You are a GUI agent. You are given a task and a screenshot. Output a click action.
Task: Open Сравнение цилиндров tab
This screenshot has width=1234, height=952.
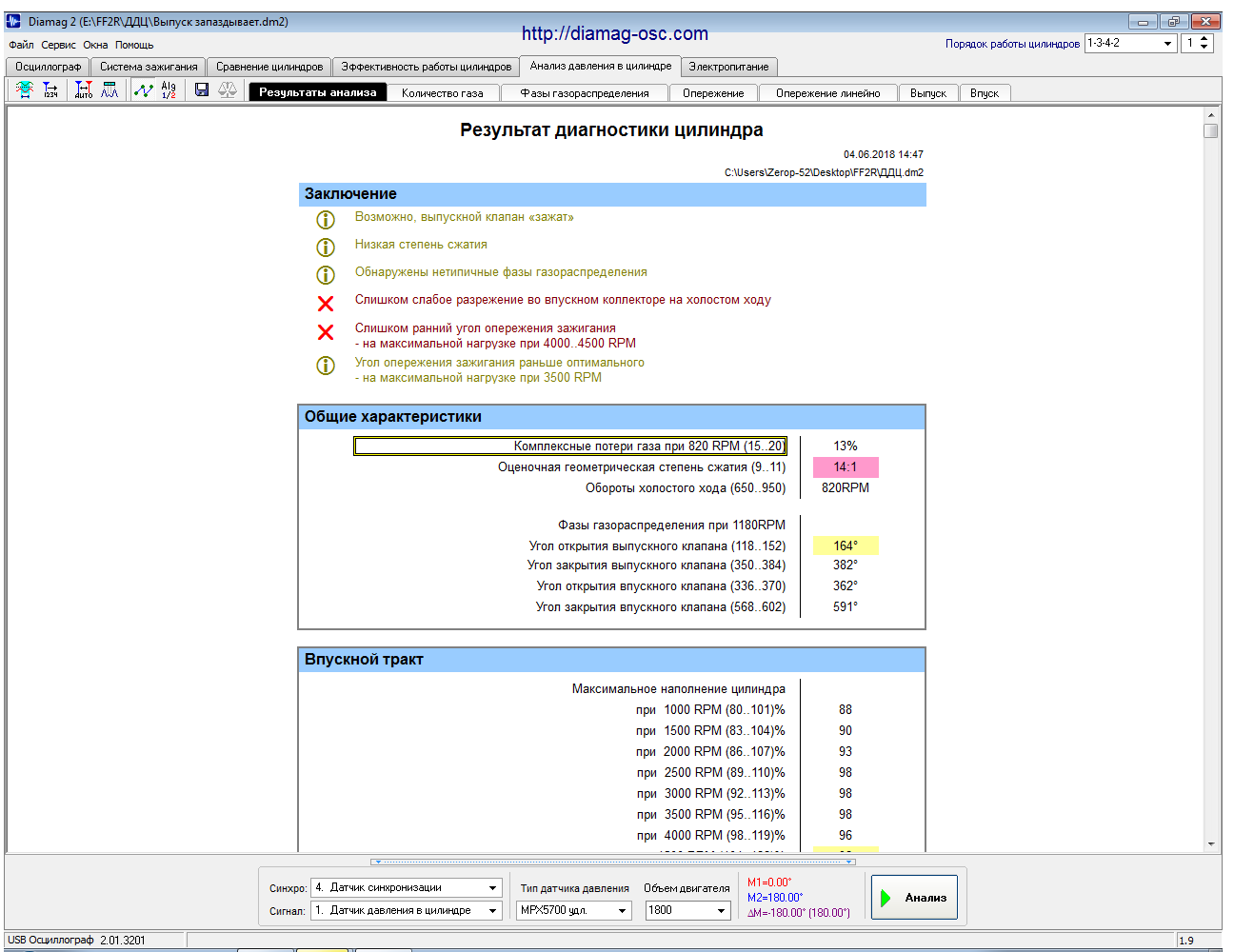tap(269, 67)
